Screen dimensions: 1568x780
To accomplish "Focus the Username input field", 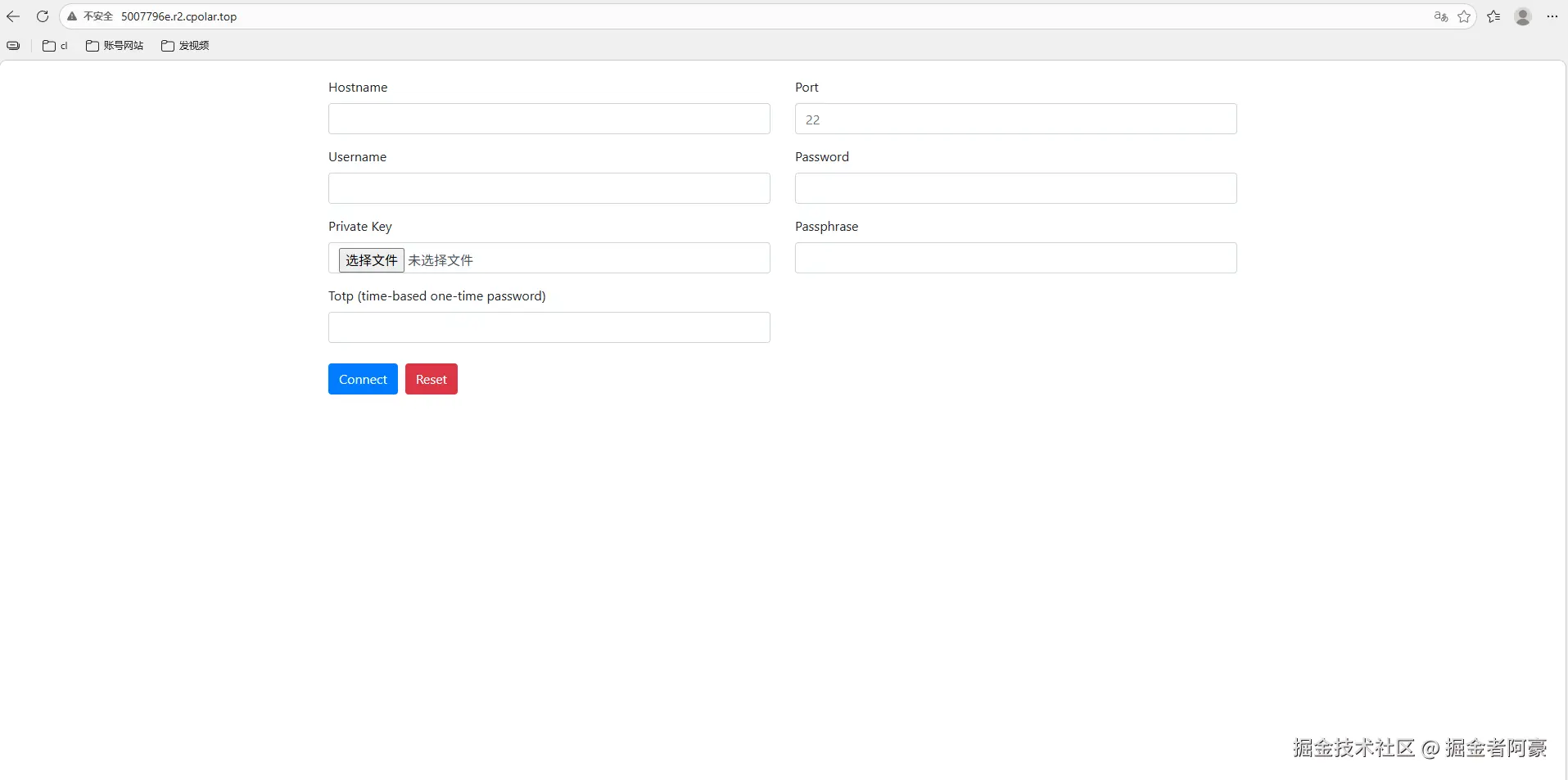I will [x=549, y=188].
